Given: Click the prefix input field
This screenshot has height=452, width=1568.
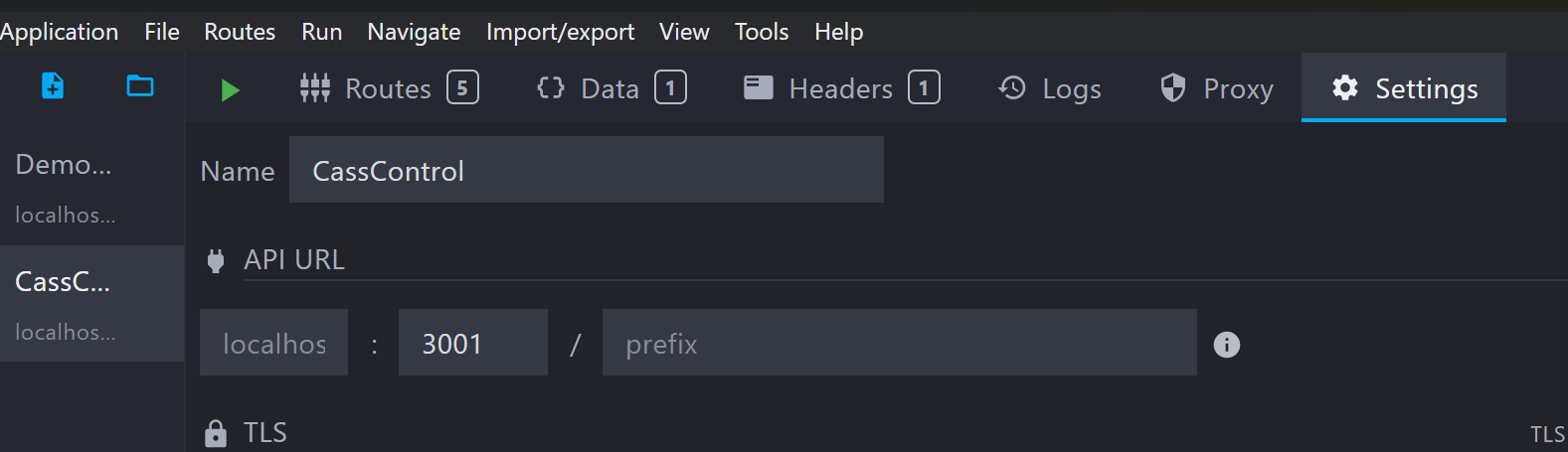Looking at the screenshot, I should coord(899,344).
